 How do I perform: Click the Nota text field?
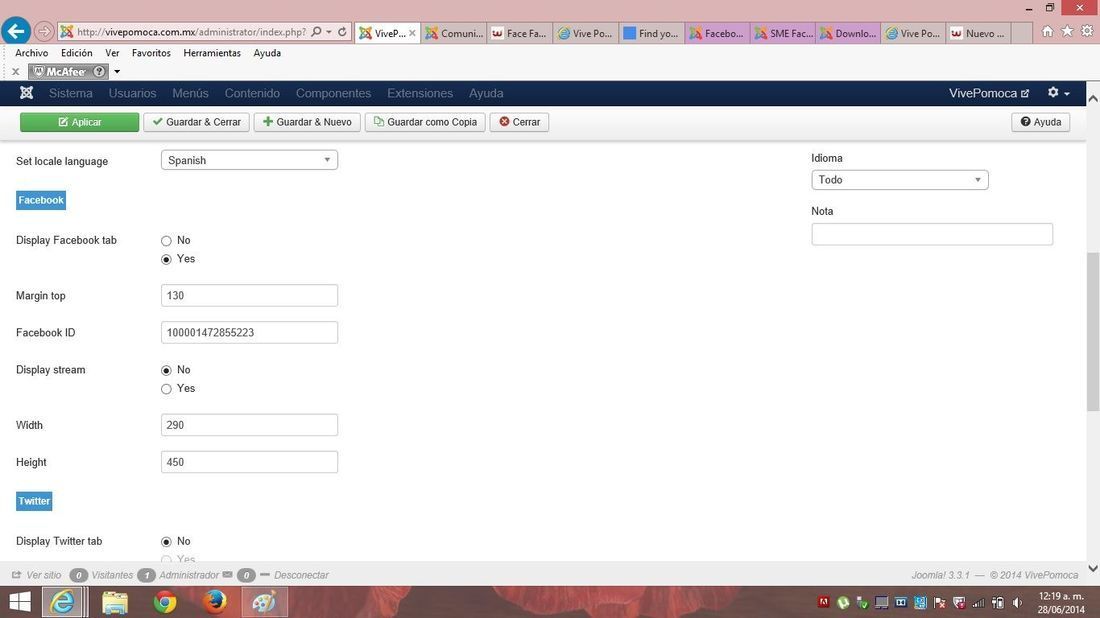[932, 234]
